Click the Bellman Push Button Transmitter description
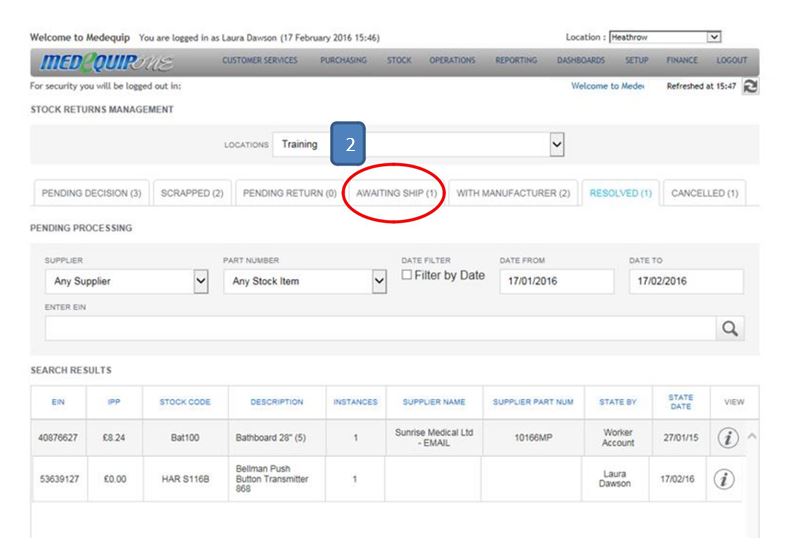The image size is (786, 550). pyautogui.click(x=272, y=479)
